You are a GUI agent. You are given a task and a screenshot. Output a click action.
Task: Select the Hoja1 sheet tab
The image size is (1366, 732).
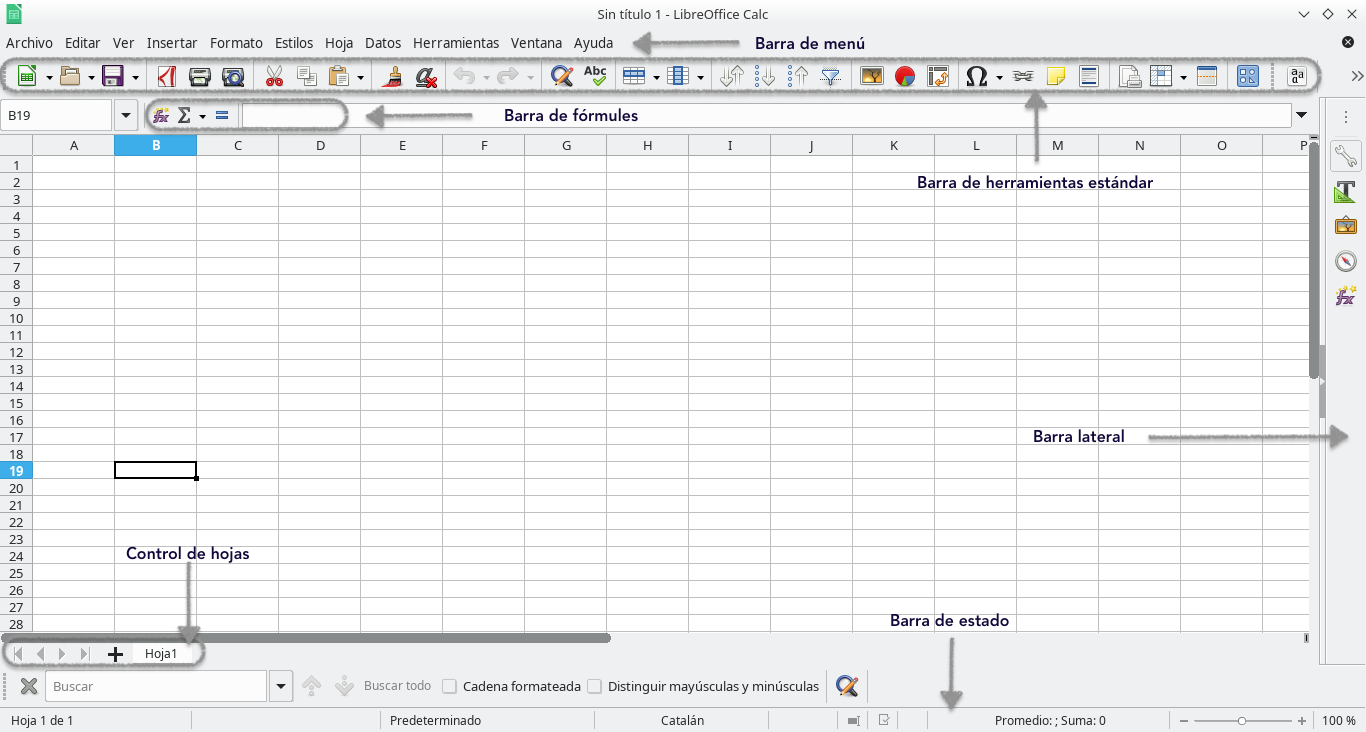tap(161, 654)
